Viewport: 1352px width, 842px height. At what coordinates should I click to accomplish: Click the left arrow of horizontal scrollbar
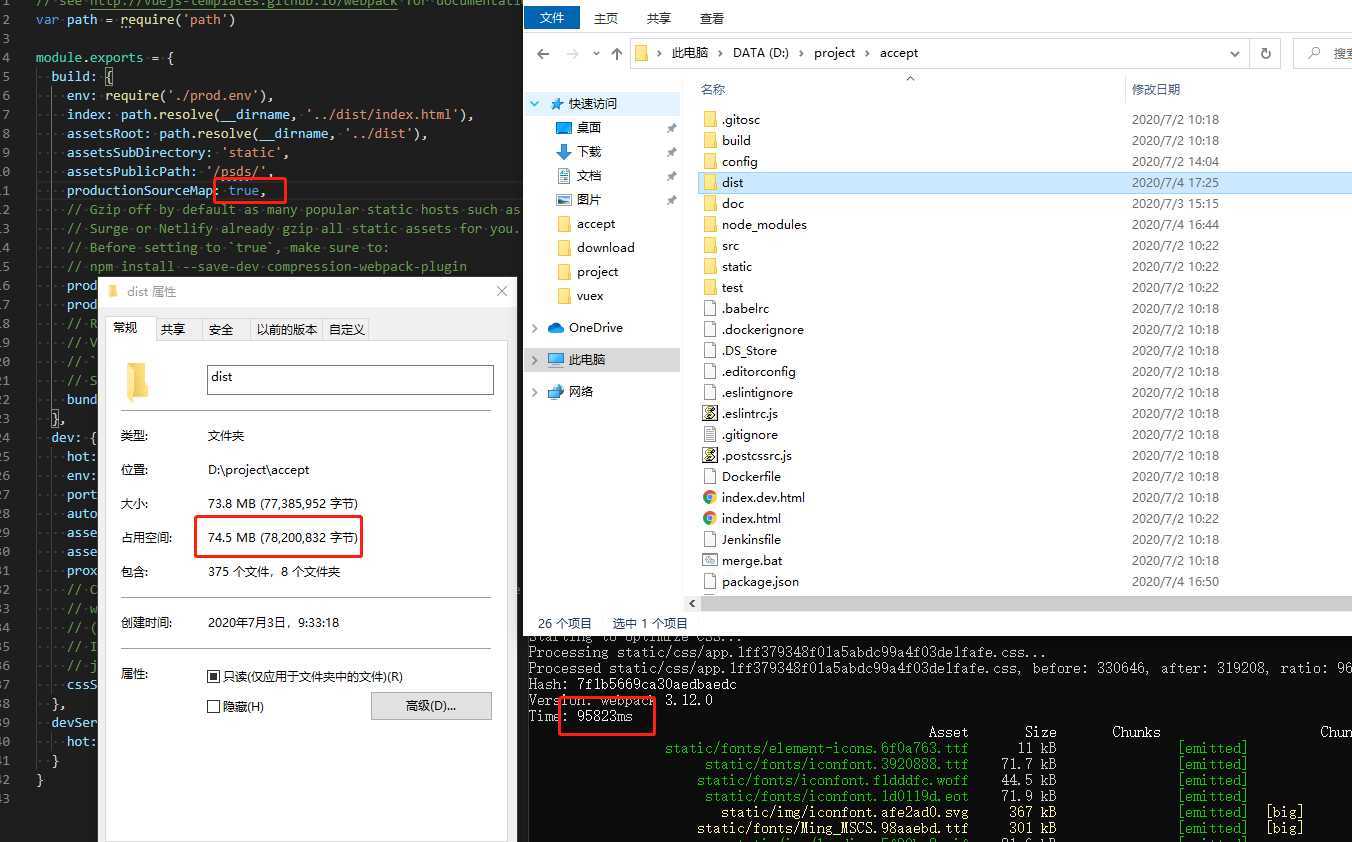[692, 603]
